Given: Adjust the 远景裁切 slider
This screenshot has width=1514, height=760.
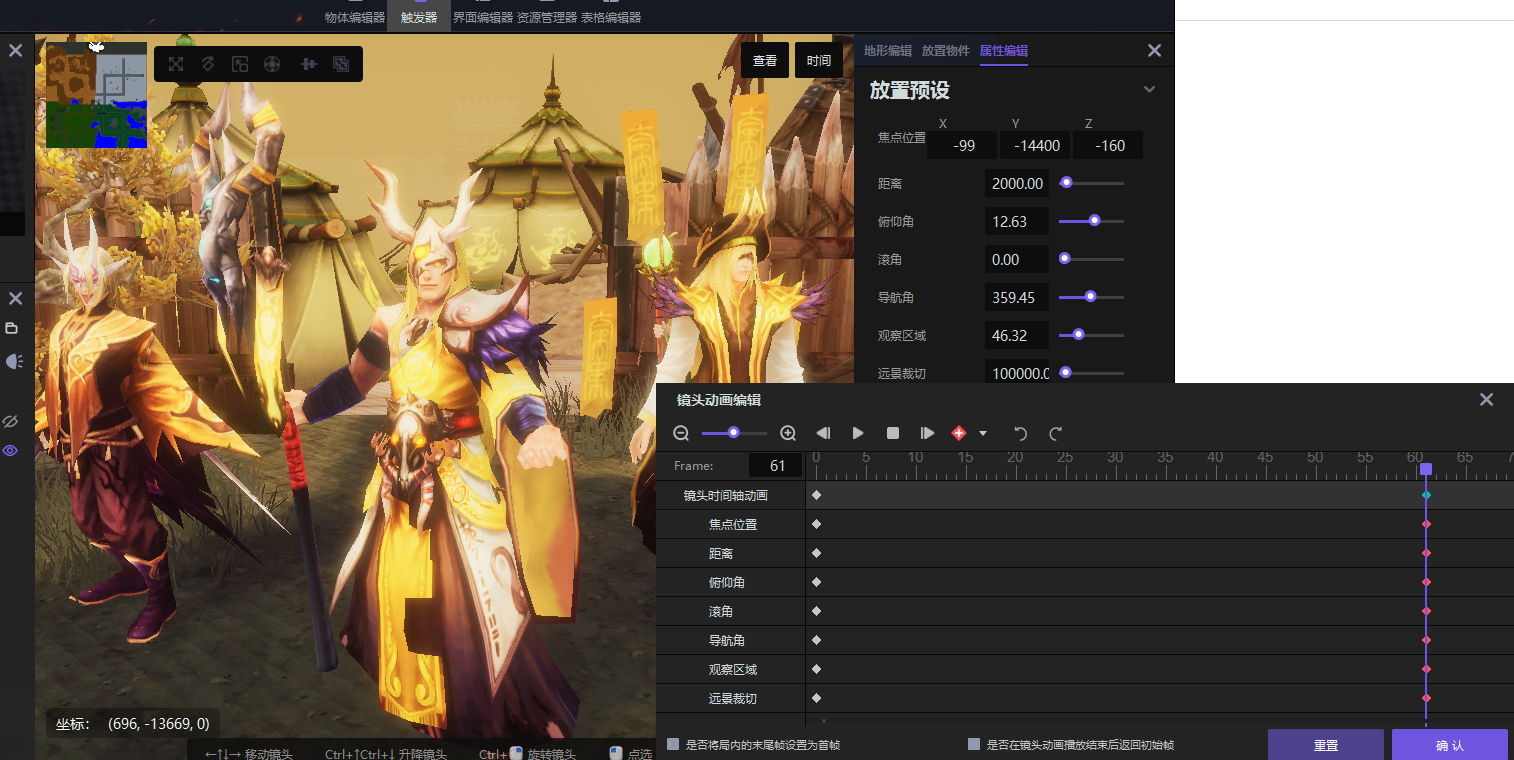Looking at the screenshot, I should [x=1091, y=373].
